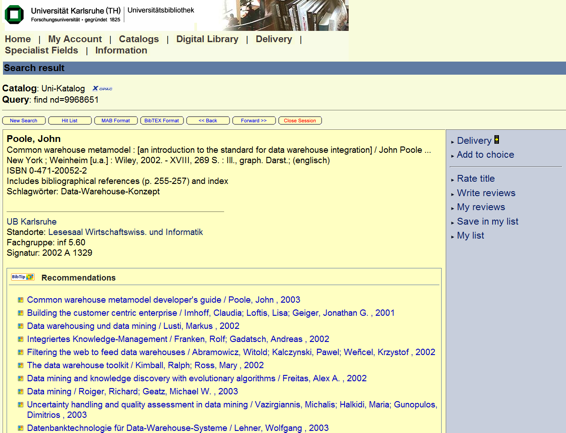Click the Forward >> button
Screen dimensions: 566x433
click(254, 121)
